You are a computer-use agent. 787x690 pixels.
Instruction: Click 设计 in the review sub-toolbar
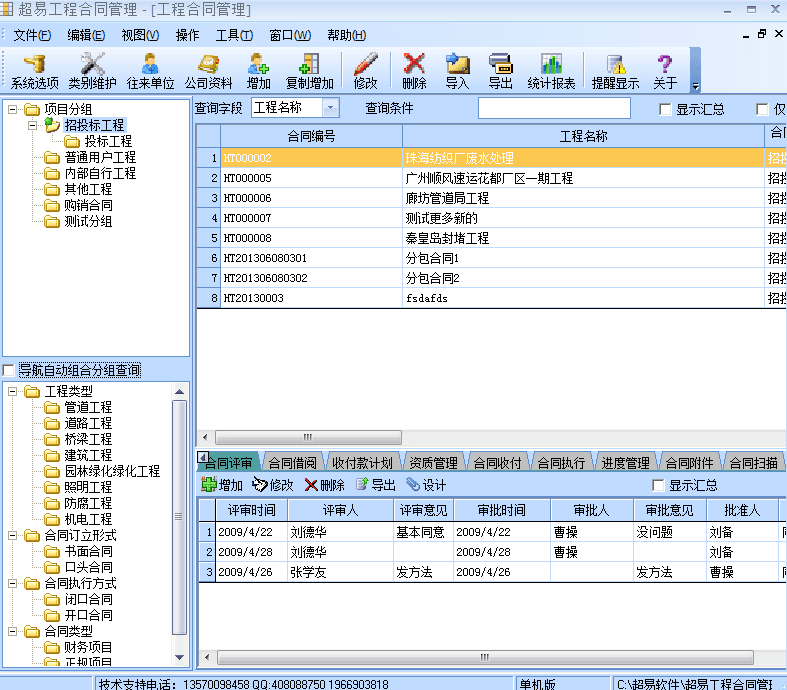(x=426, y=485)
